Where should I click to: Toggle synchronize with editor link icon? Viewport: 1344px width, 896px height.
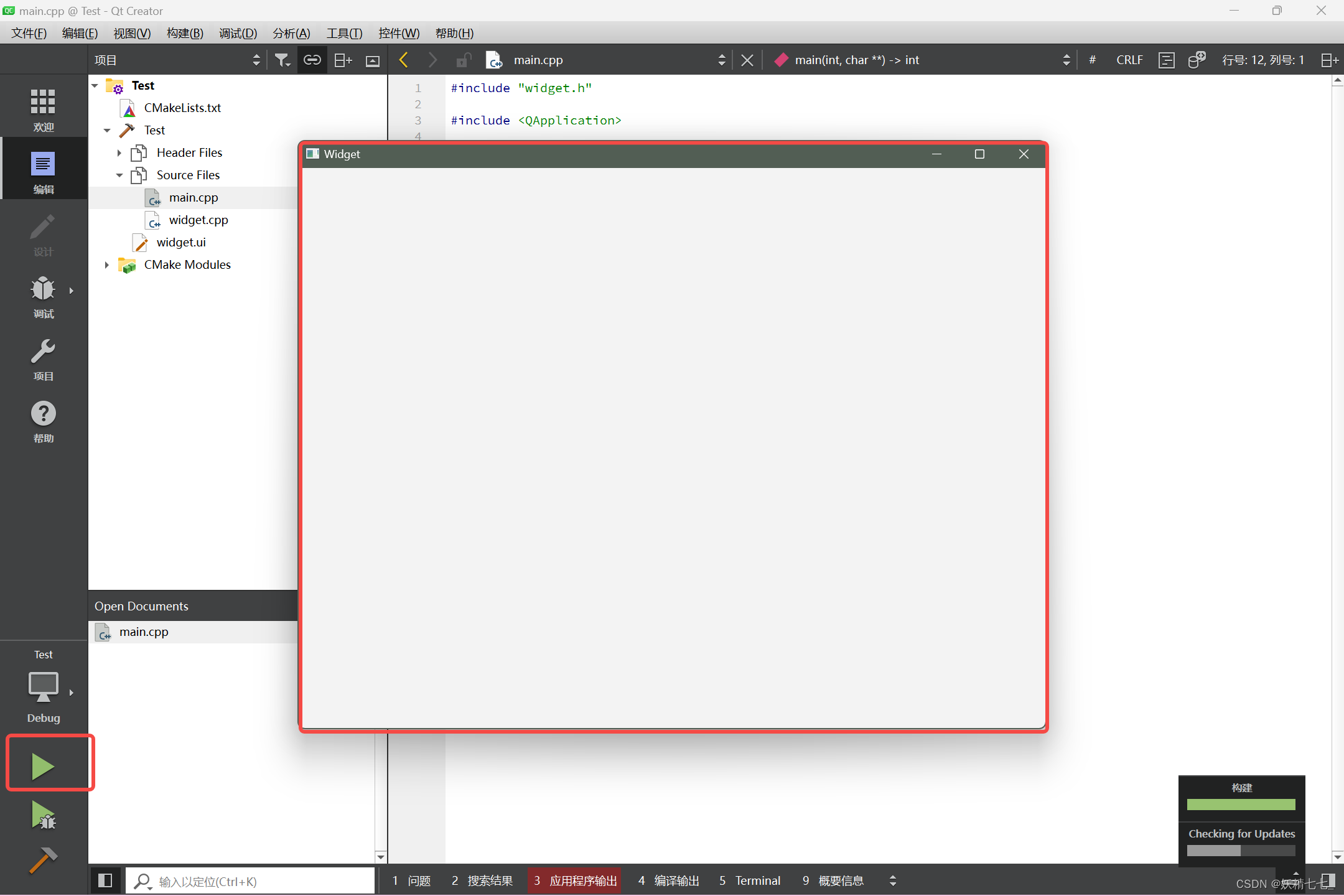click(x=312, y=60)
